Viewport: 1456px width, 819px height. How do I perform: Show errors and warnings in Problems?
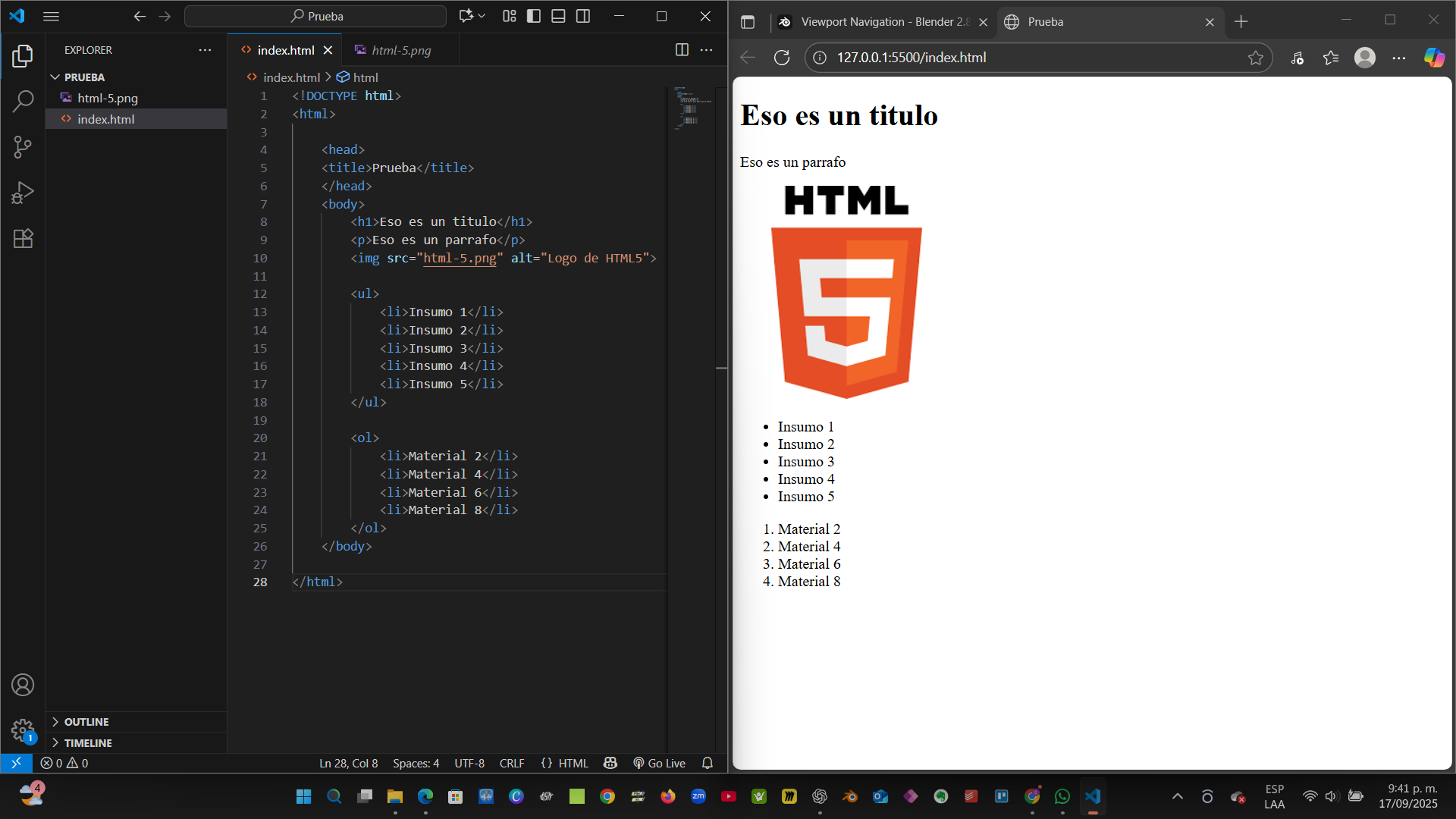click(x=64, y=763)
